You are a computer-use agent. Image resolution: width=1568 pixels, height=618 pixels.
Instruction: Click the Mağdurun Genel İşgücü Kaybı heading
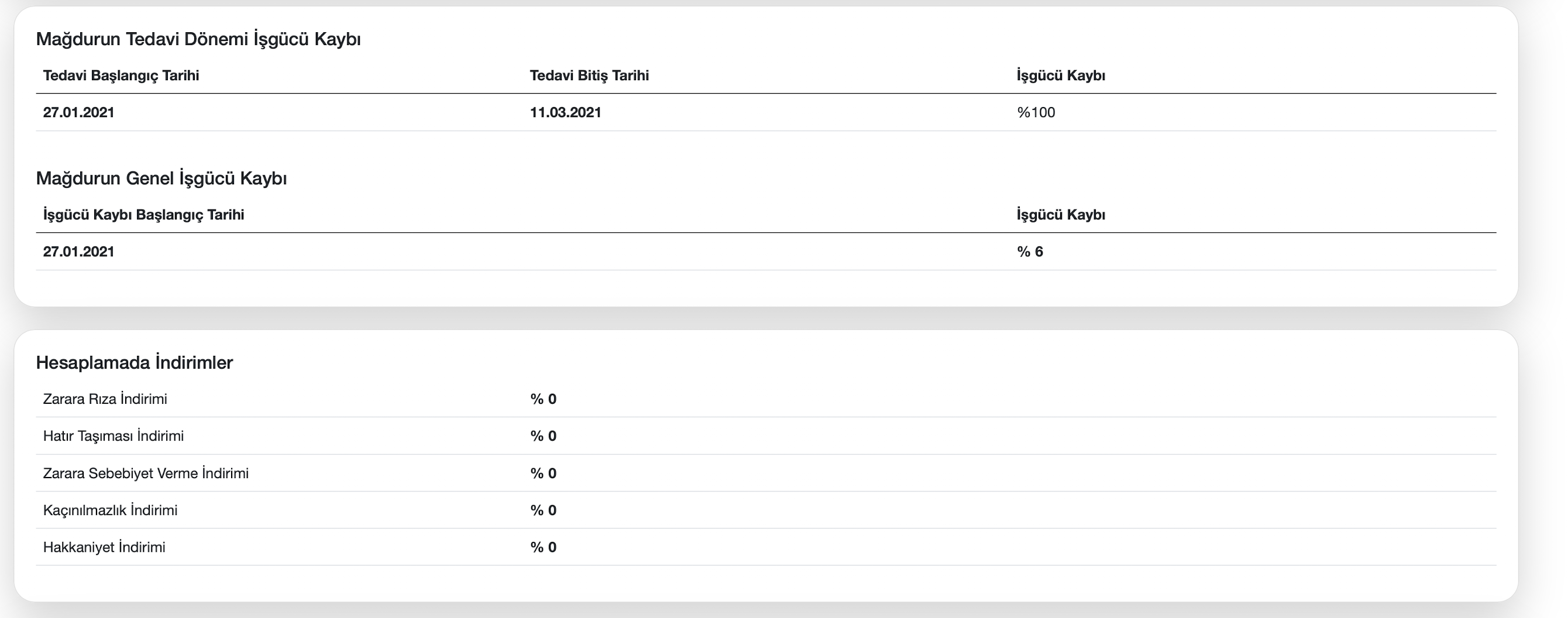(161, 178)
